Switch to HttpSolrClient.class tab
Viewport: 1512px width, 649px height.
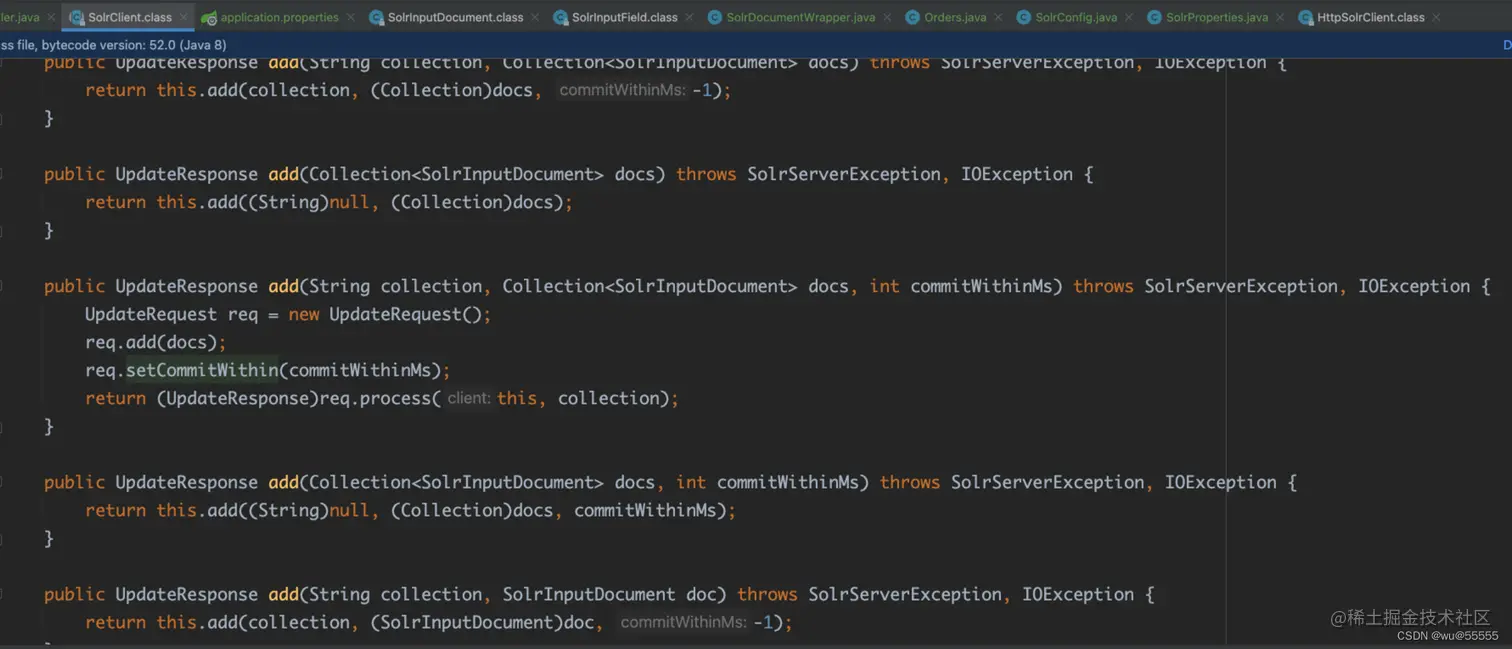tap(1370, 17)
